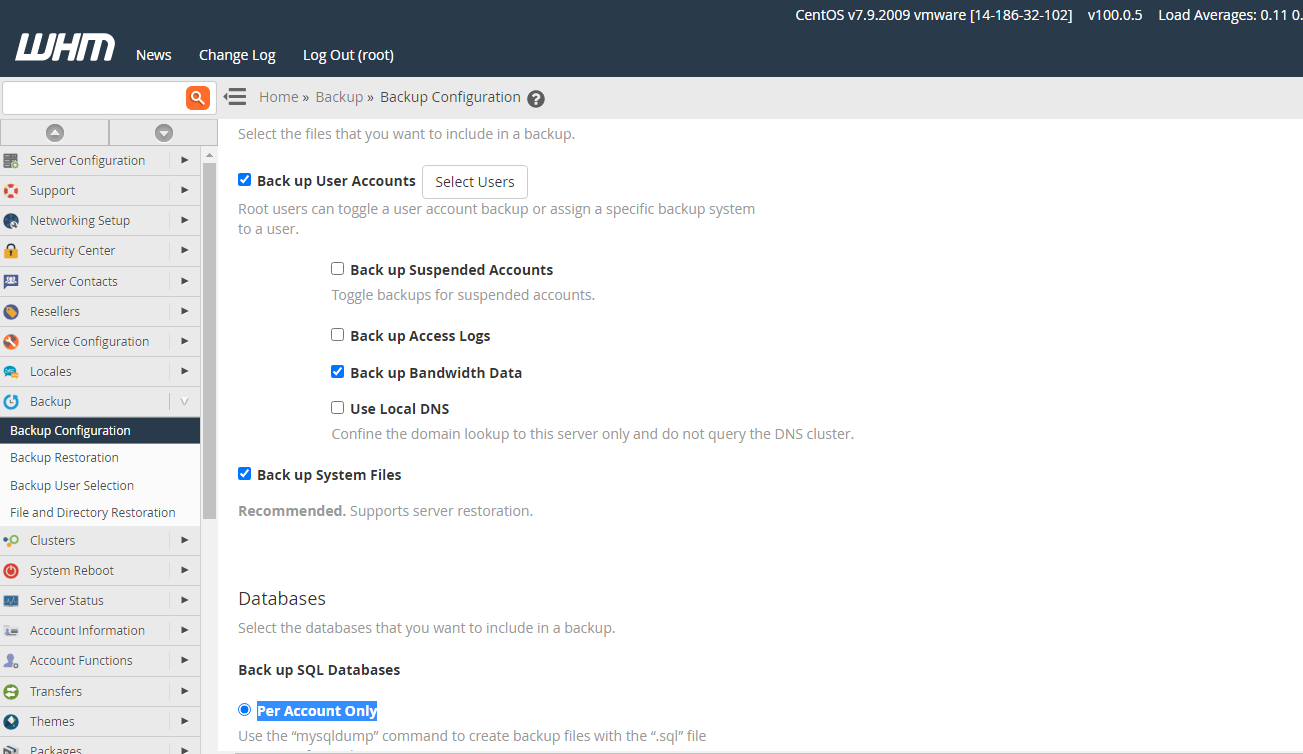
Task: Click into the sidebar search field
Action: (x=94, y=98)
